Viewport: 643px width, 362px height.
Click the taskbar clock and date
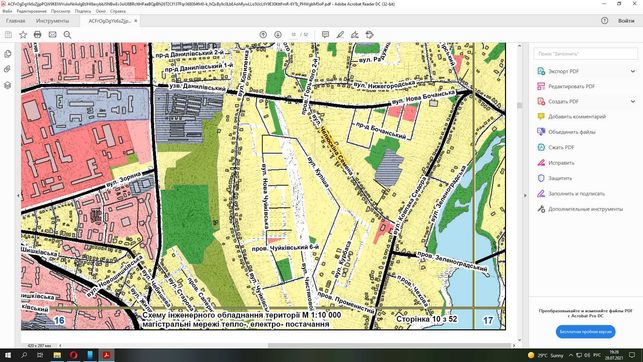(614, 355)
